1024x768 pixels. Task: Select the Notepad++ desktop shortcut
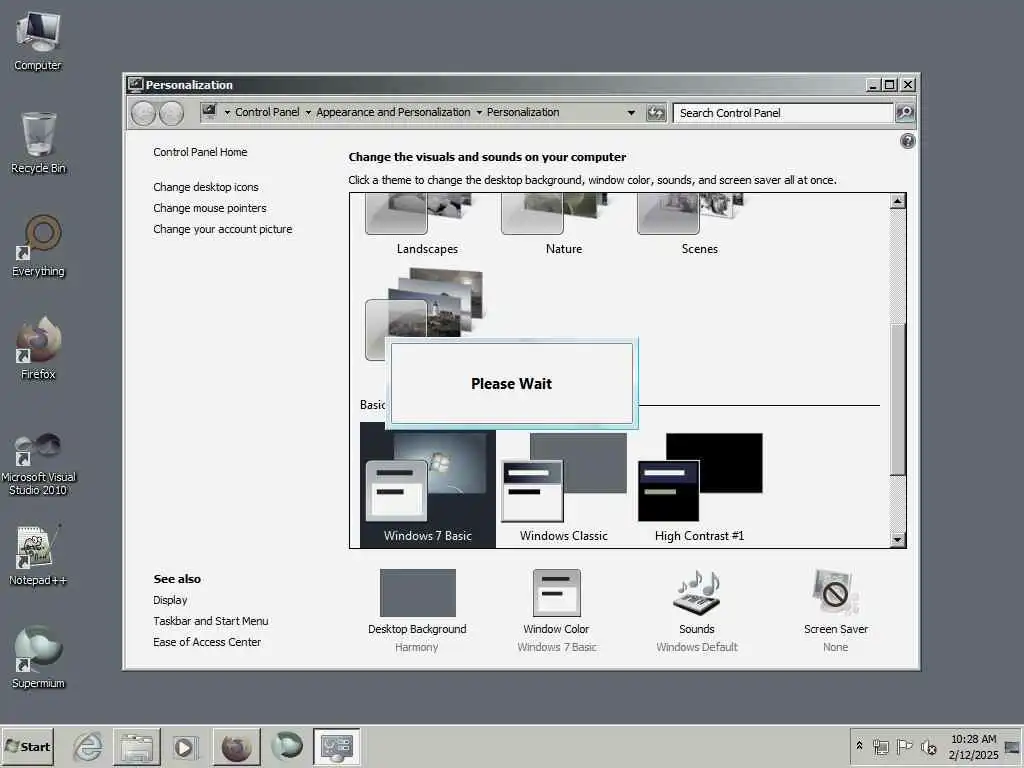tap(38, 555)
